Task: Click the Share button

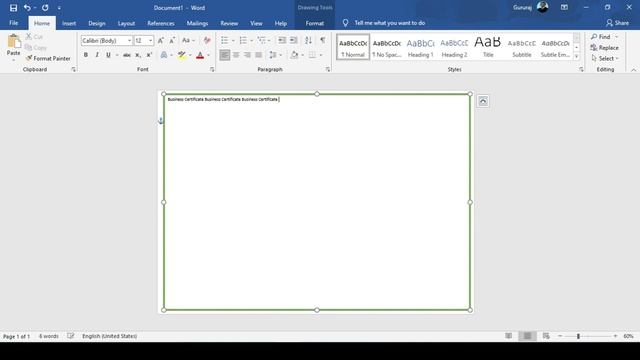Action: pos(618,23)
